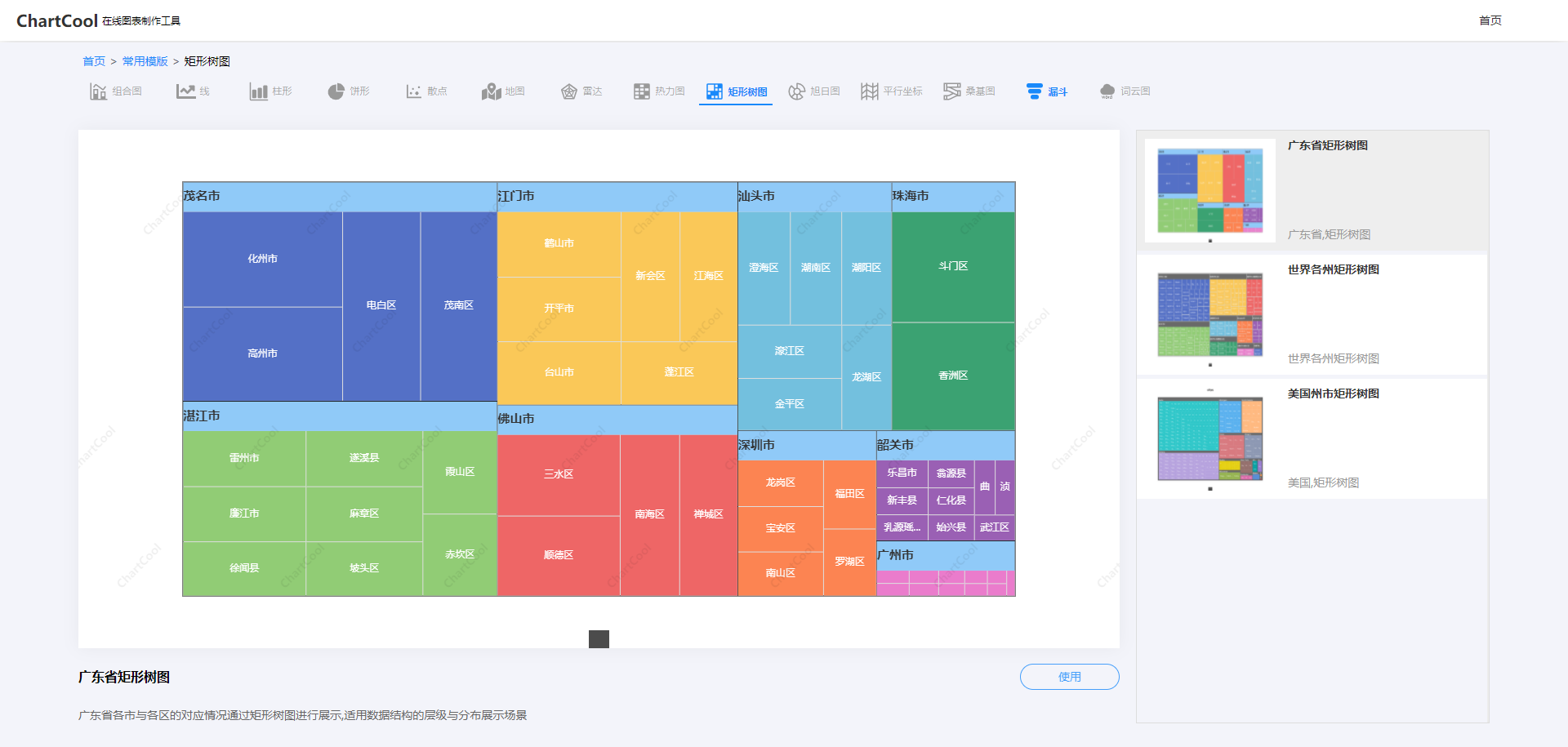Select the 金平区 treemap block
Screen dimensions: 1568x747
789,405
